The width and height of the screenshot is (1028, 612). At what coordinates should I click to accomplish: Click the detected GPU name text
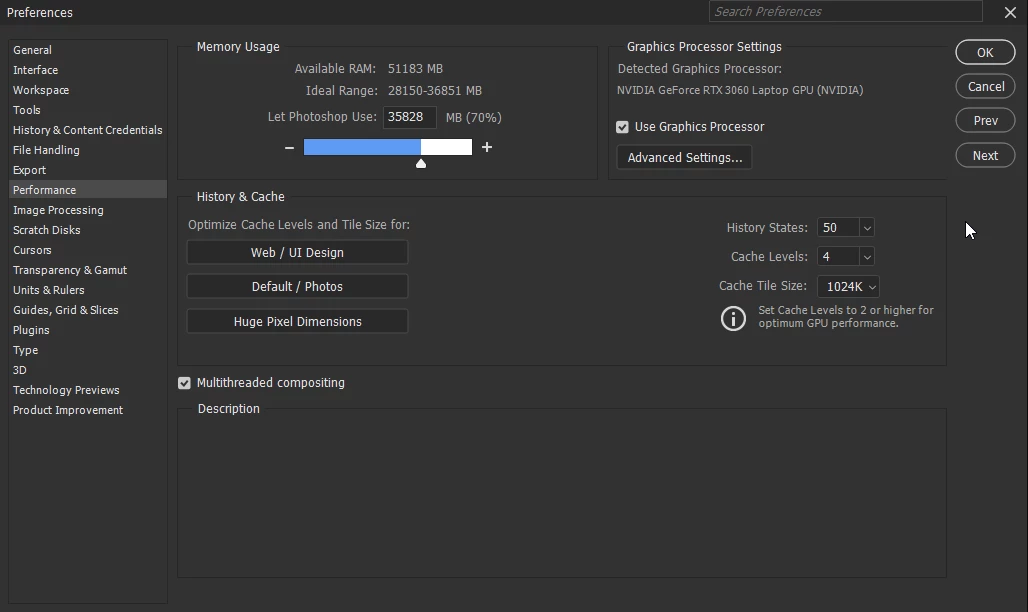pos(740,91)
